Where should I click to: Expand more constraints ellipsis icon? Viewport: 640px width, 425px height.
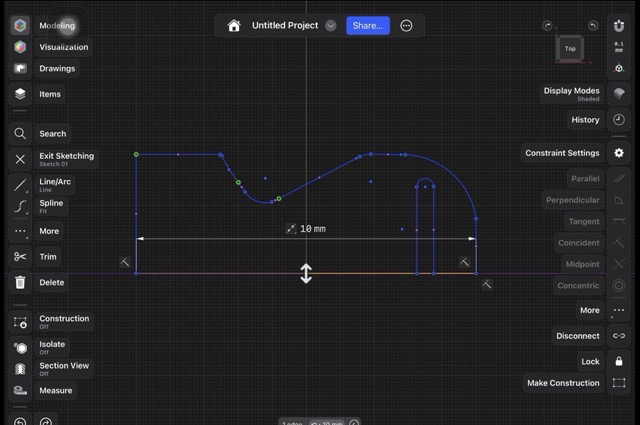pyautogui.click(x=619, y=310)
